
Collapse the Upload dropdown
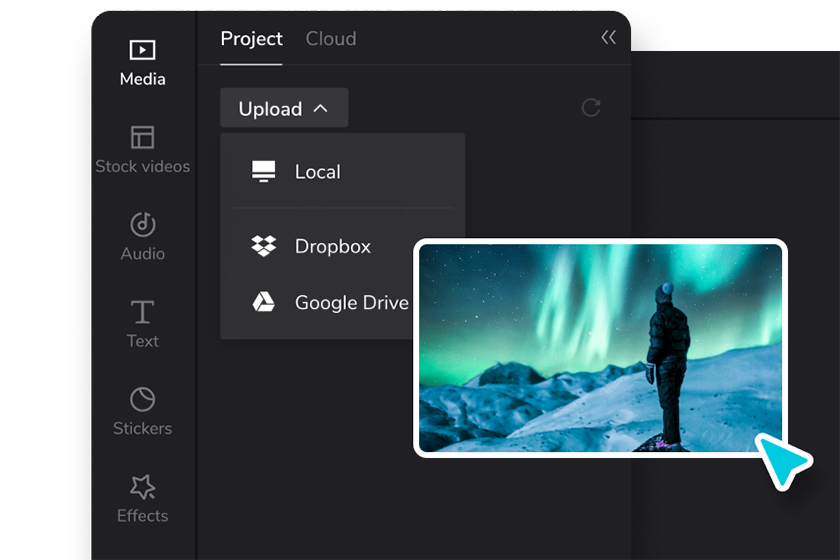[x=284, y=108]
